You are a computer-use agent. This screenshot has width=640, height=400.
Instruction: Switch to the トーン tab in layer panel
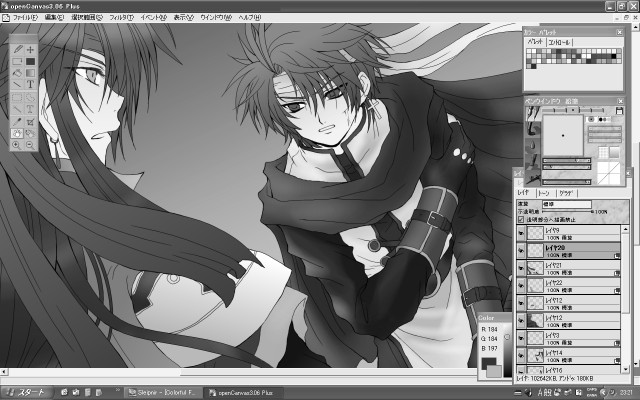coord(544,193)
